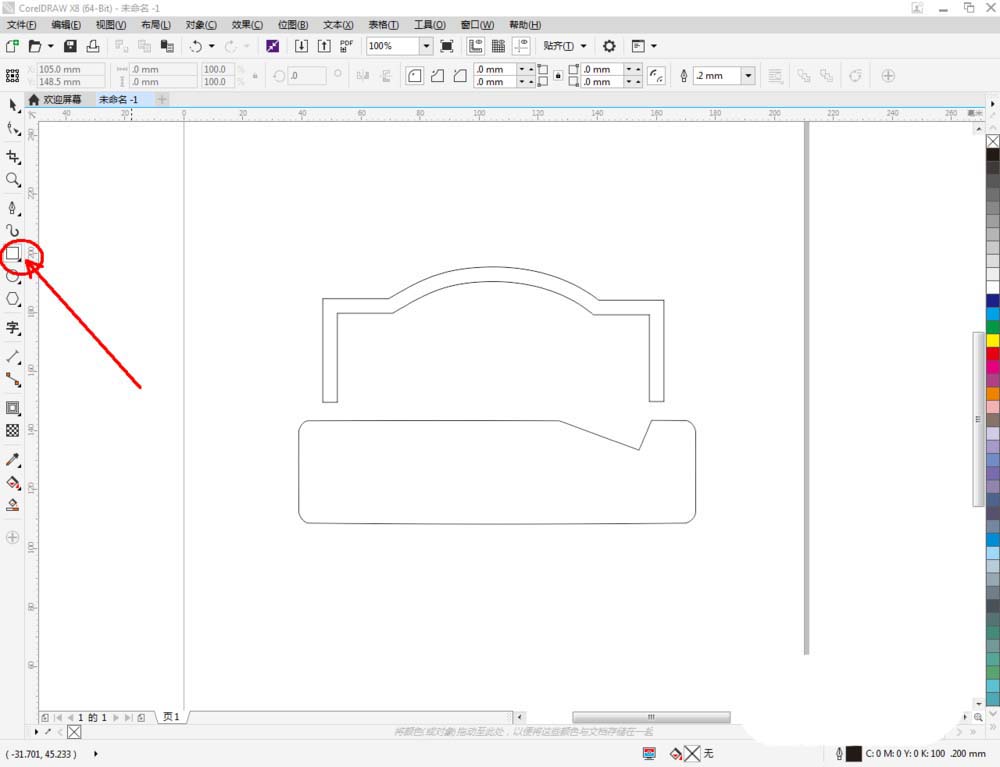Select the Zoom magnifier tool
The height and width of the screenshot is (767, 1000).
13,180
